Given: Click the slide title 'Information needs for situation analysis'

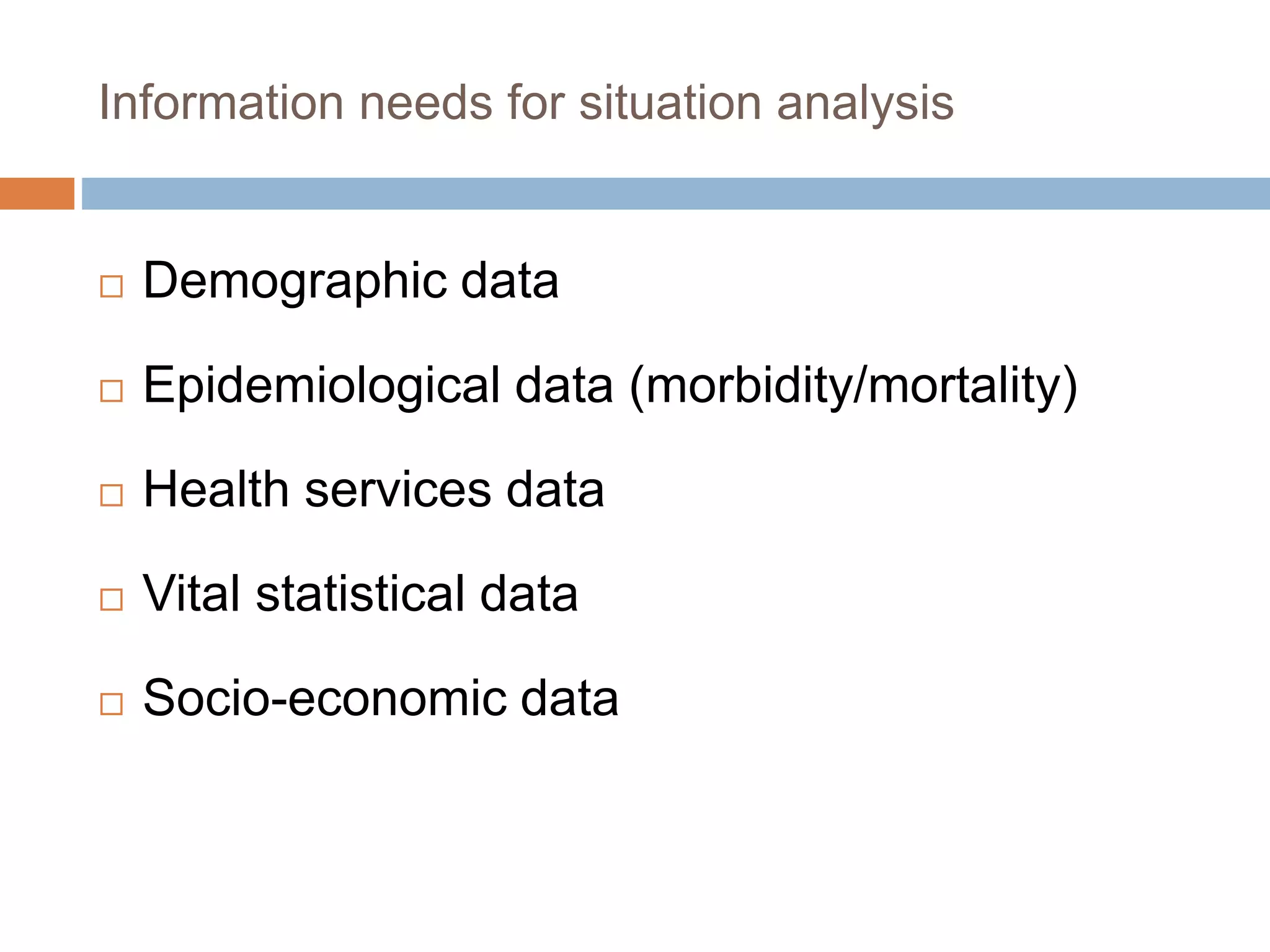Looking at the screenshot, I should coord(526,104).
